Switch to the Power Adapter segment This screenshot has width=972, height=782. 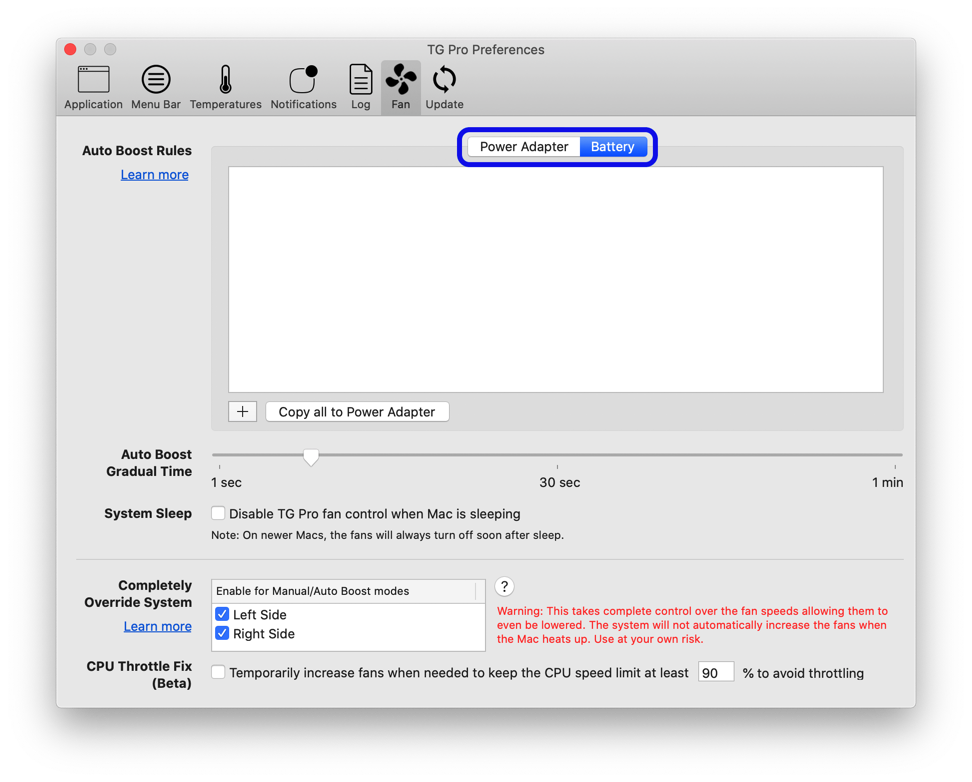point(524,147)
